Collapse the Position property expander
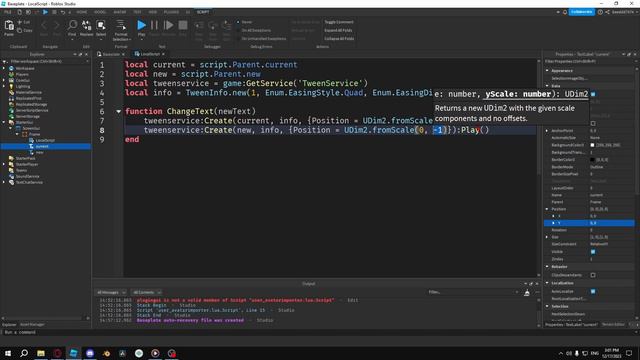Screen dimensions: 640x360 547,209
